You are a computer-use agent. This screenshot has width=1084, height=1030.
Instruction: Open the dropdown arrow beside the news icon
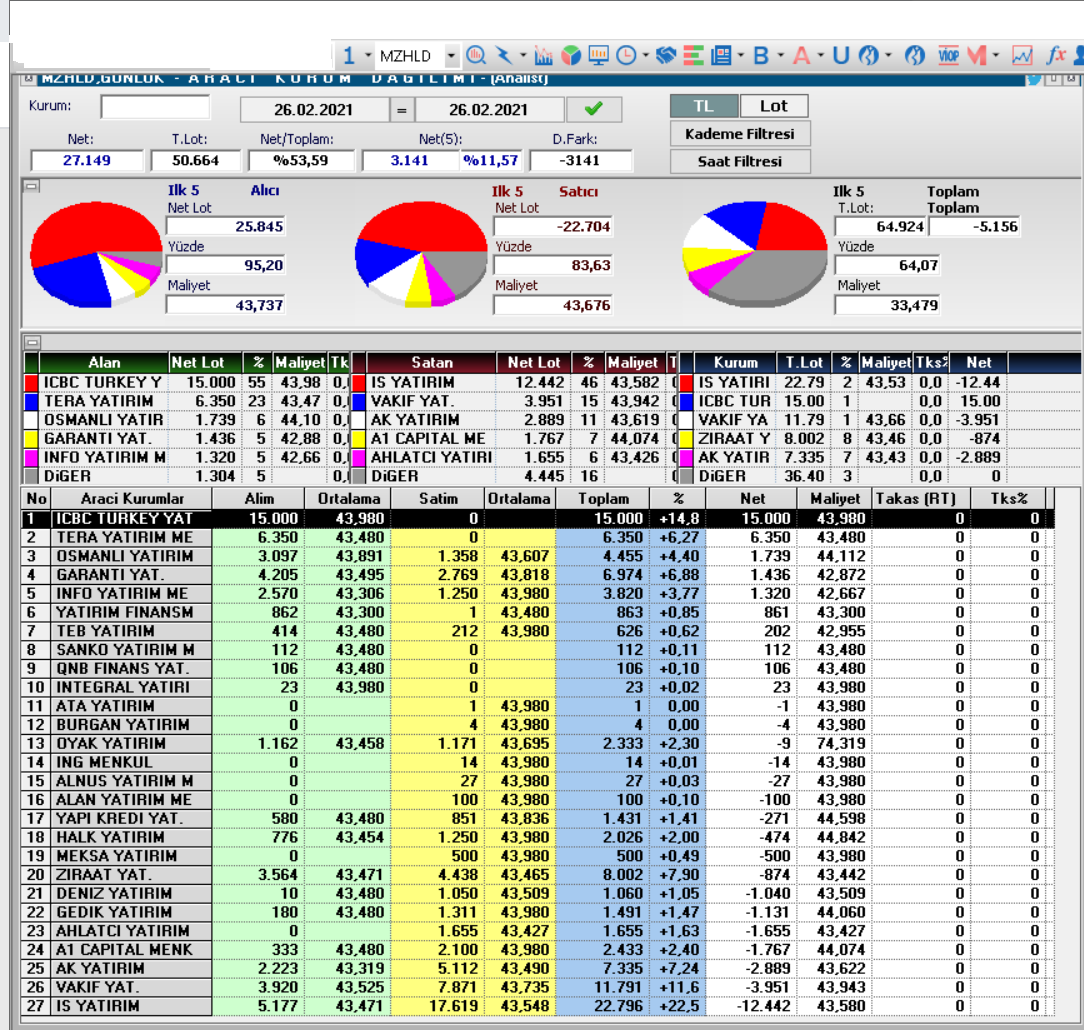pyautogui.click(x=740, y=55)
